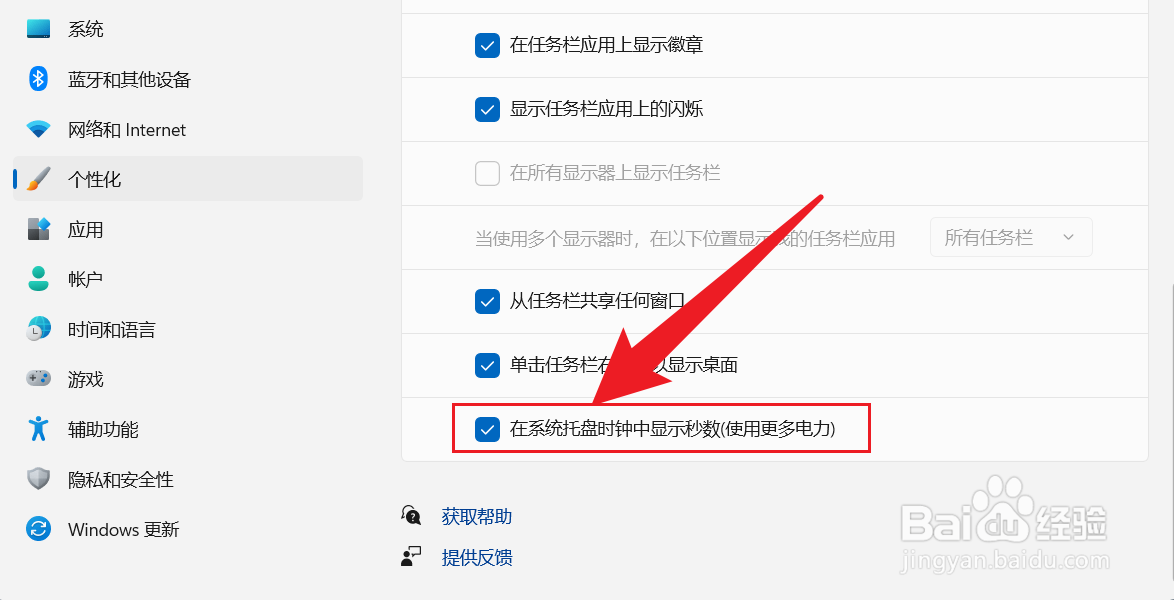Viewport: 1174px width, 600px height.
Task: Toggle the 单击任务栏 显示桌面 checkbox
Action: coord(487,366)
